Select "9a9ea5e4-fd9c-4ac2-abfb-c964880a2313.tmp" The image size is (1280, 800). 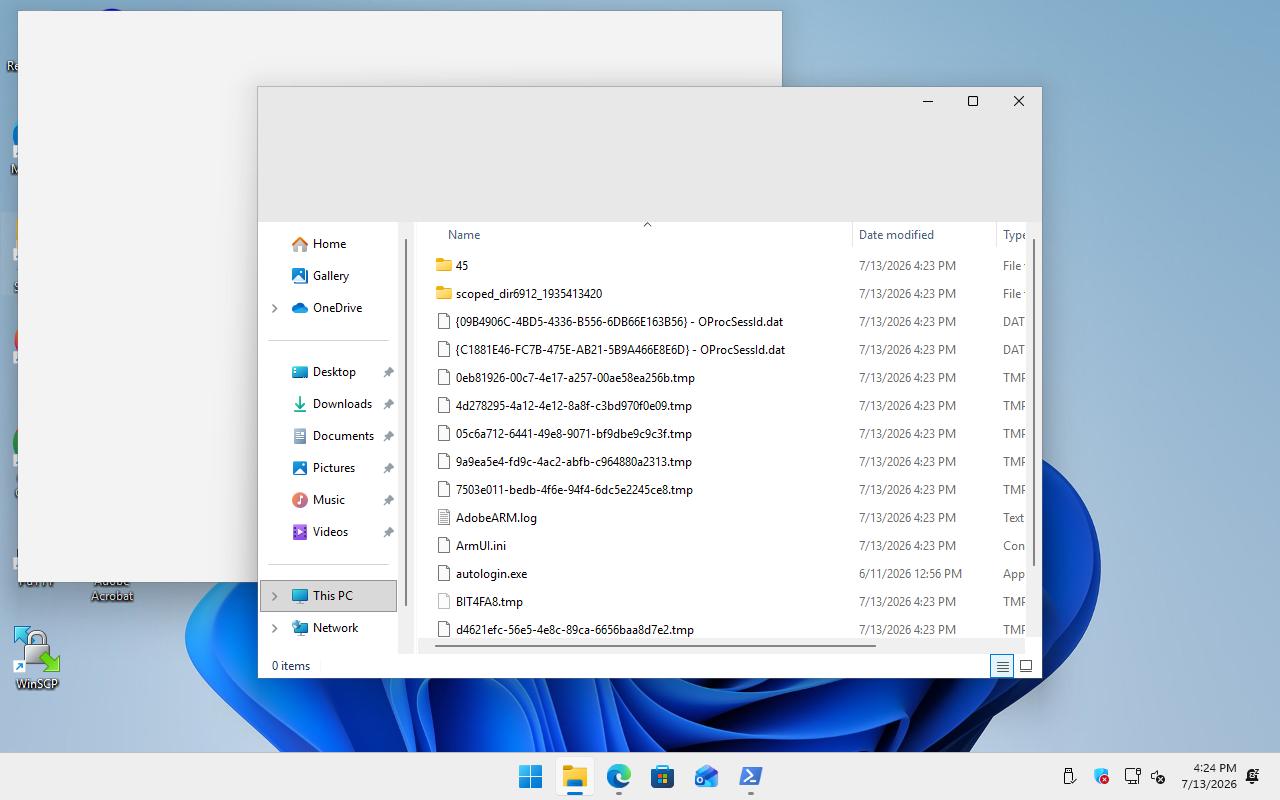pos(574,461)
